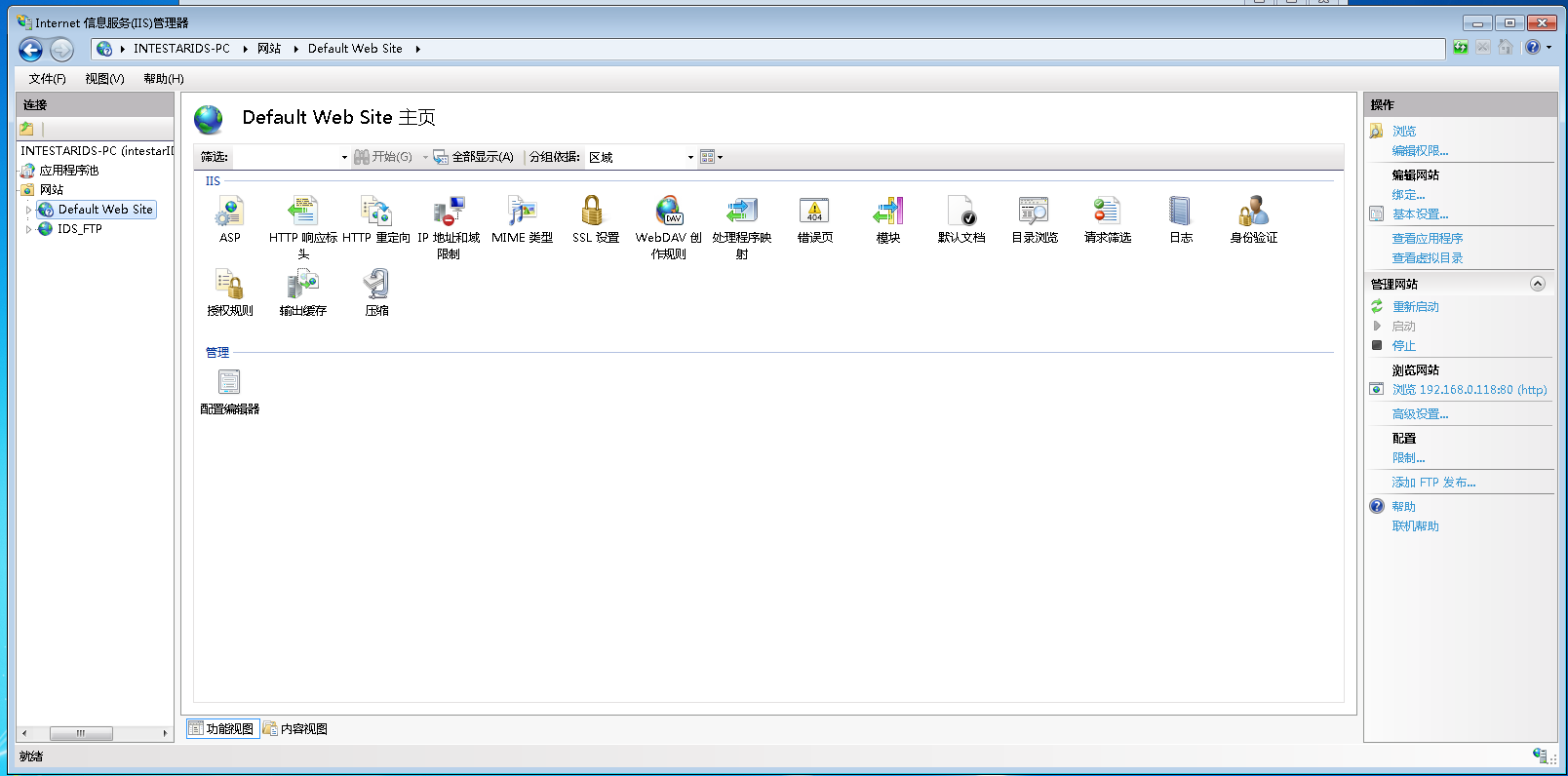The image size is (1568, 776).
Task: Click the connections pane toolbar icon
Action: 27,129
